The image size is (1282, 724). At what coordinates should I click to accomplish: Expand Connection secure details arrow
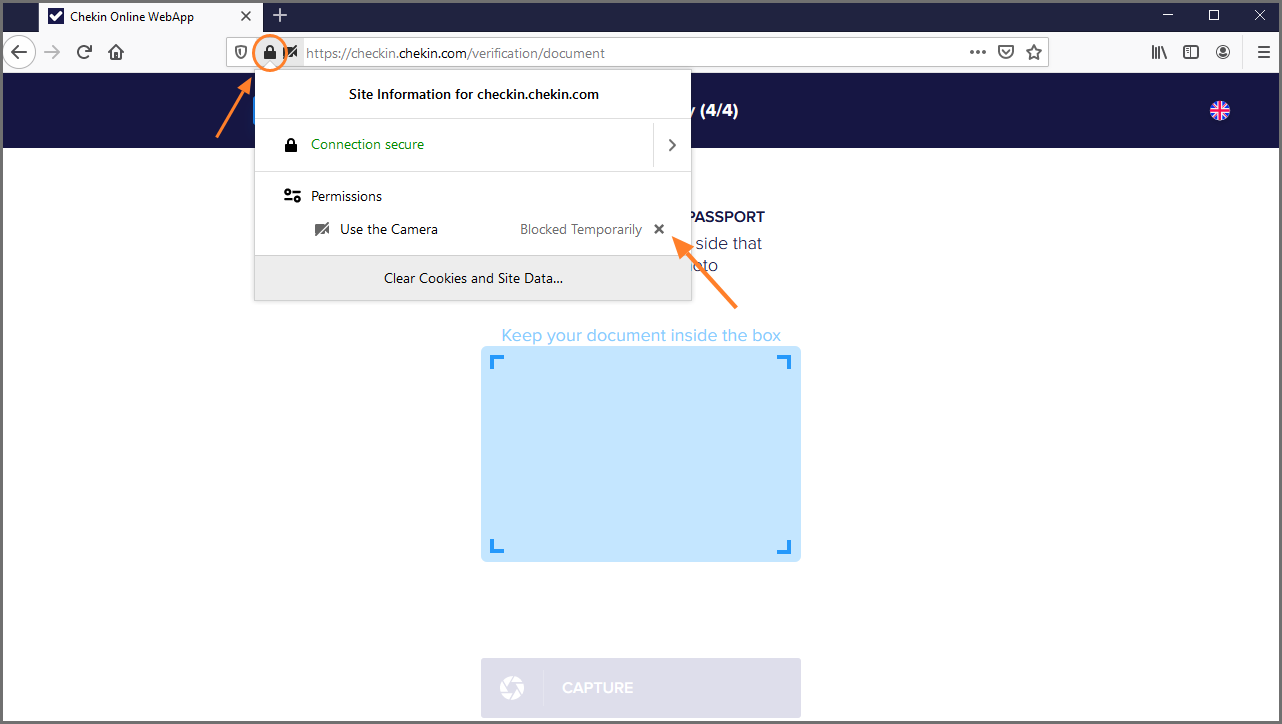[672, 145]
